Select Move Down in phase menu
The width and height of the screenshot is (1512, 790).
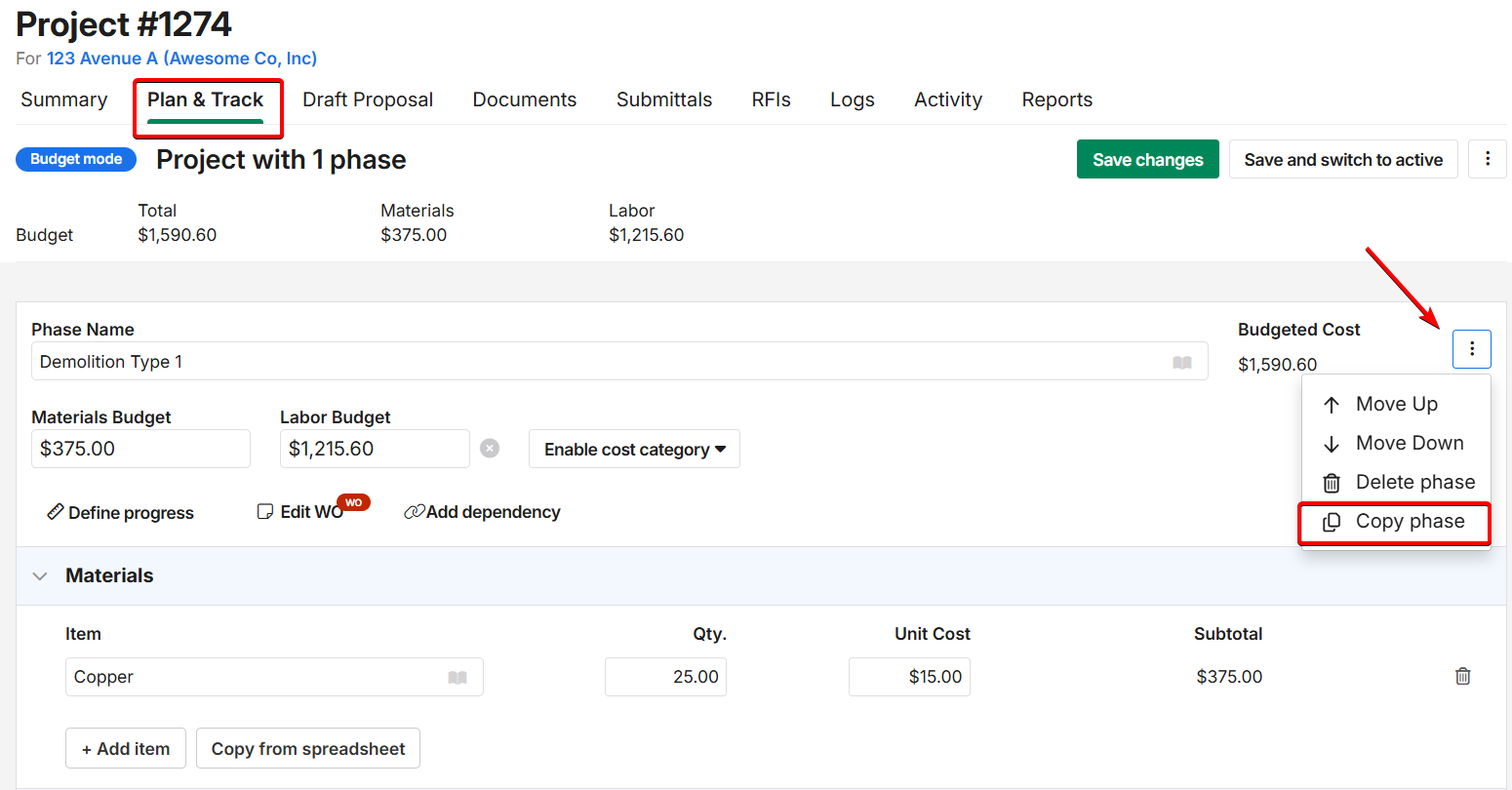pyautogui.click(x=1395, y=443)
